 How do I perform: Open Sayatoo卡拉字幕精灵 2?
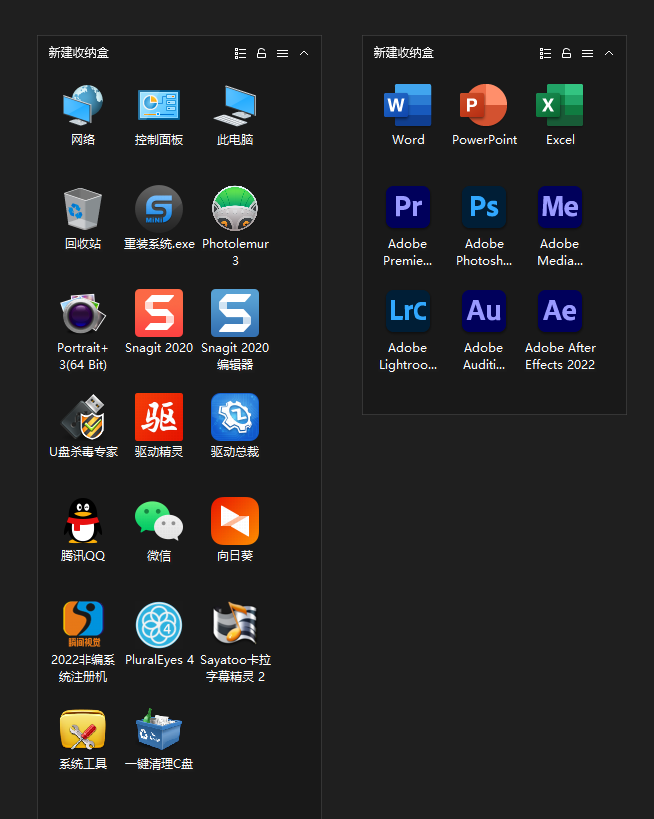[235, 623]
